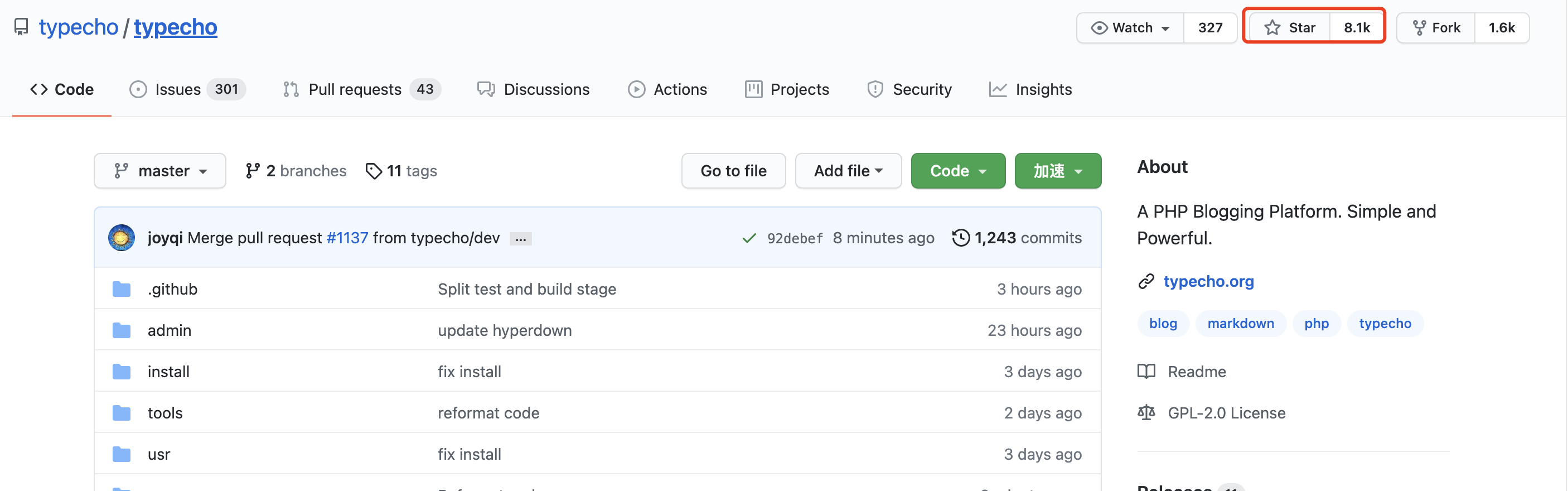This screenshot has width=1568, height=491.
Task: Star the repository
Action: coord(1290,27)
